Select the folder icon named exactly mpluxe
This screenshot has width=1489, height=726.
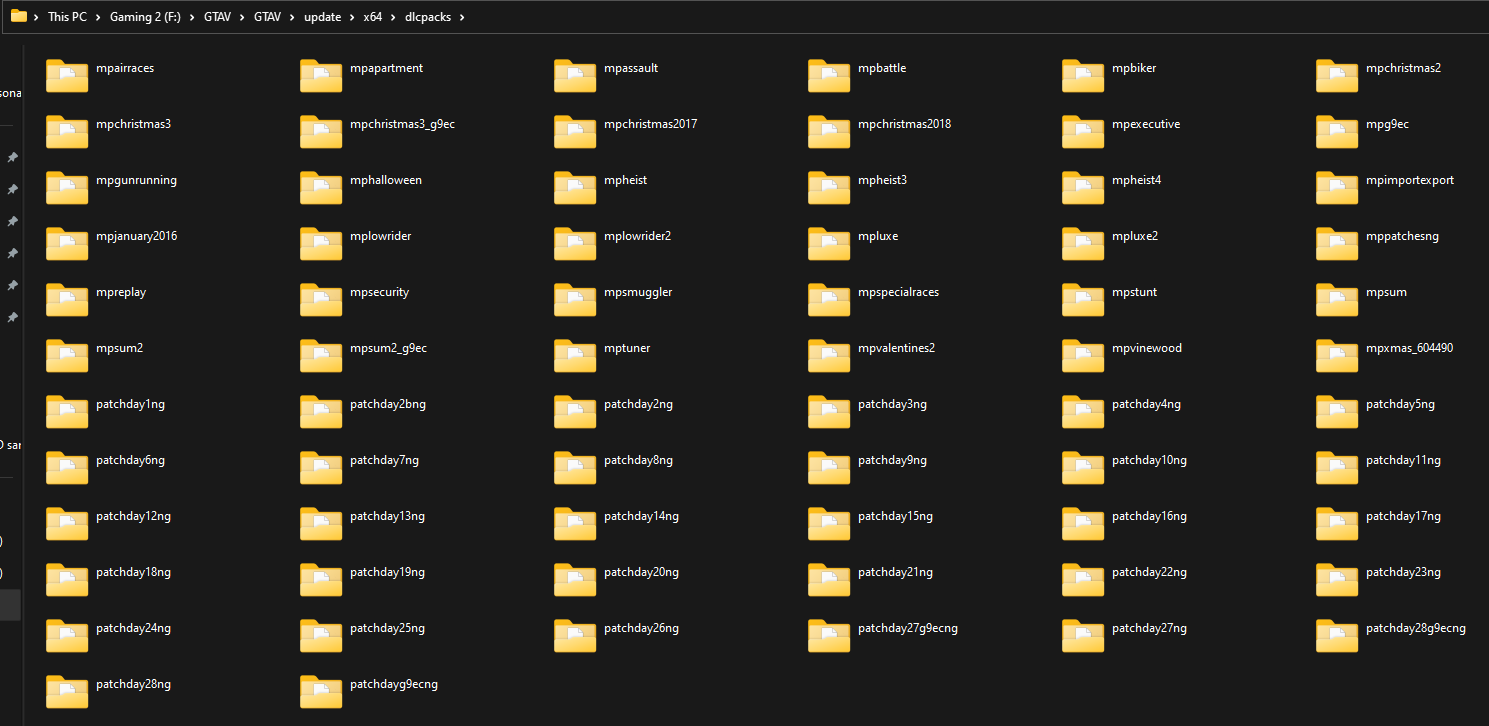point(829,243)
